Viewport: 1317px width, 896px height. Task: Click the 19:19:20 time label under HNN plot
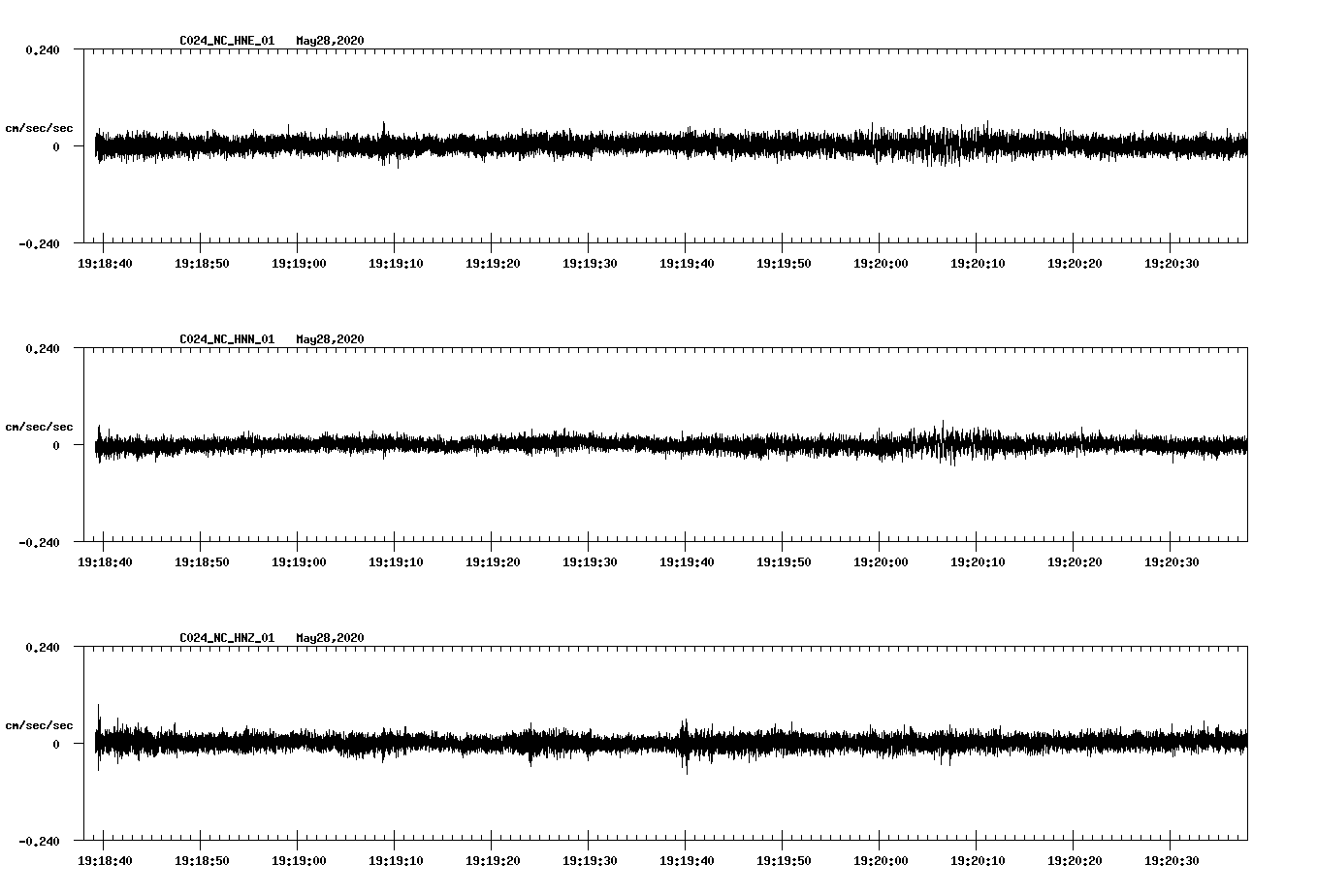(493, 561)
